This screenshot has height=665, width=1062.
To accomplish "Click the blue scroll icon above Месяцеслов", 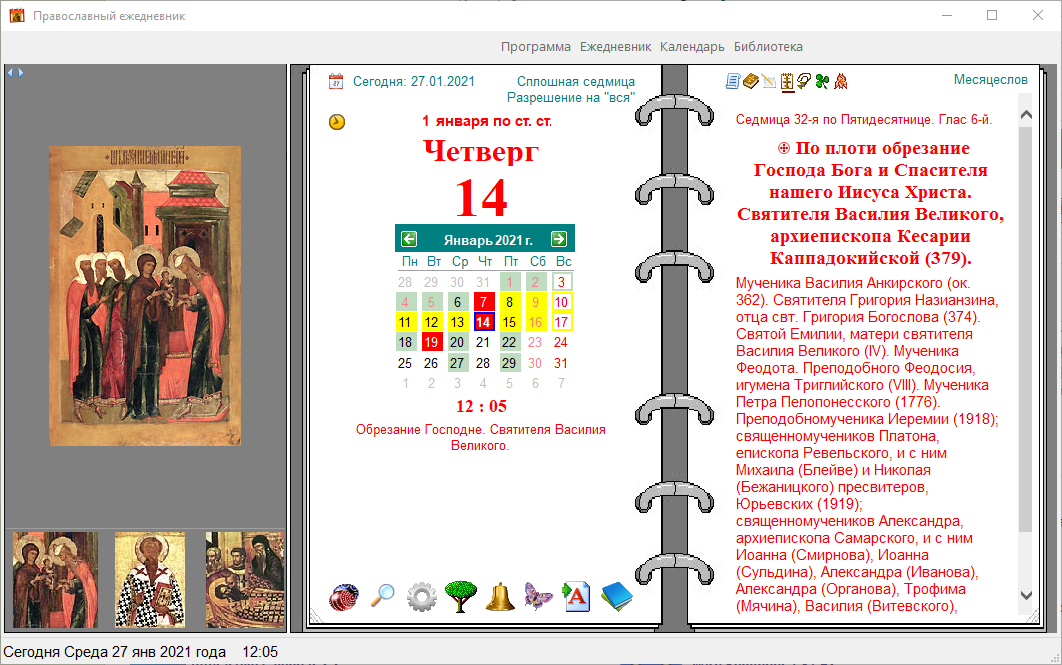I will [x=733, y=81].
